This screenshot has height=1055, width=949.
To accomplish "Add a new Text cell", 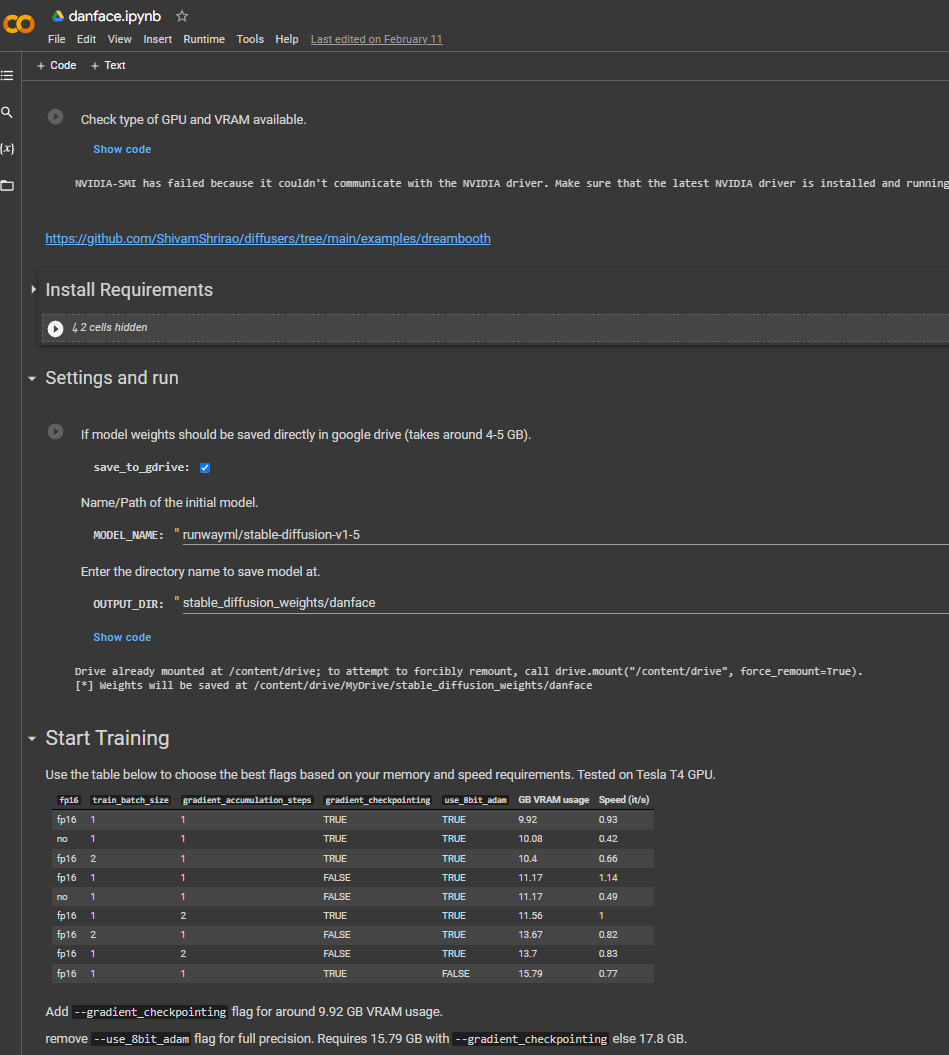I will (x=108, y=65).
